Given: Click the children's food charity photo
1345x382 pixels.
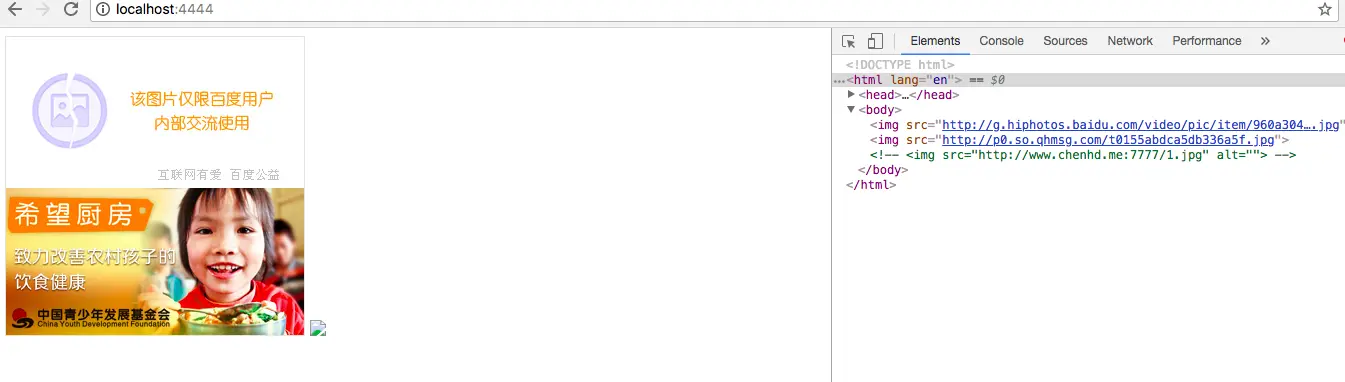Looking at the screenshot, I should point(155,262).
